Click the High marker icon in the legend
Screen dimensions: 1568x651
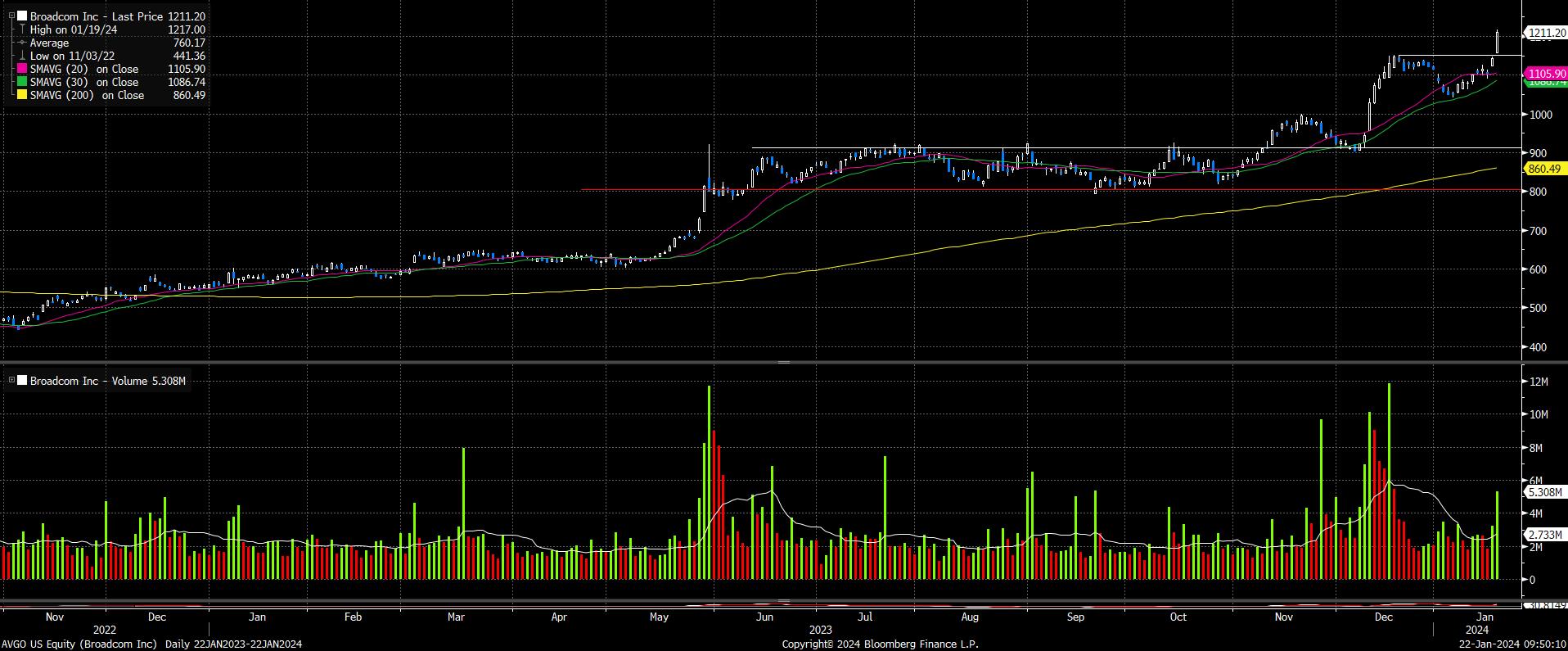coord(22,29)
